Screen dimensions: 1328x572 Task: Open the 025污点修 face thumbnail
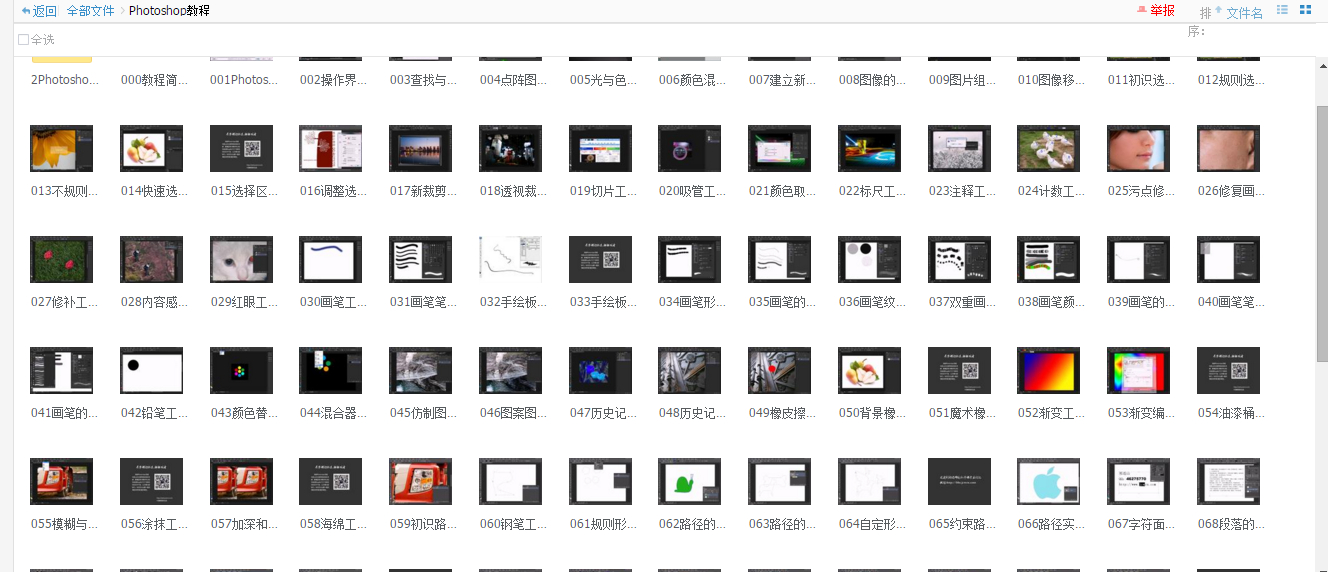click(x=1138, y=149)
